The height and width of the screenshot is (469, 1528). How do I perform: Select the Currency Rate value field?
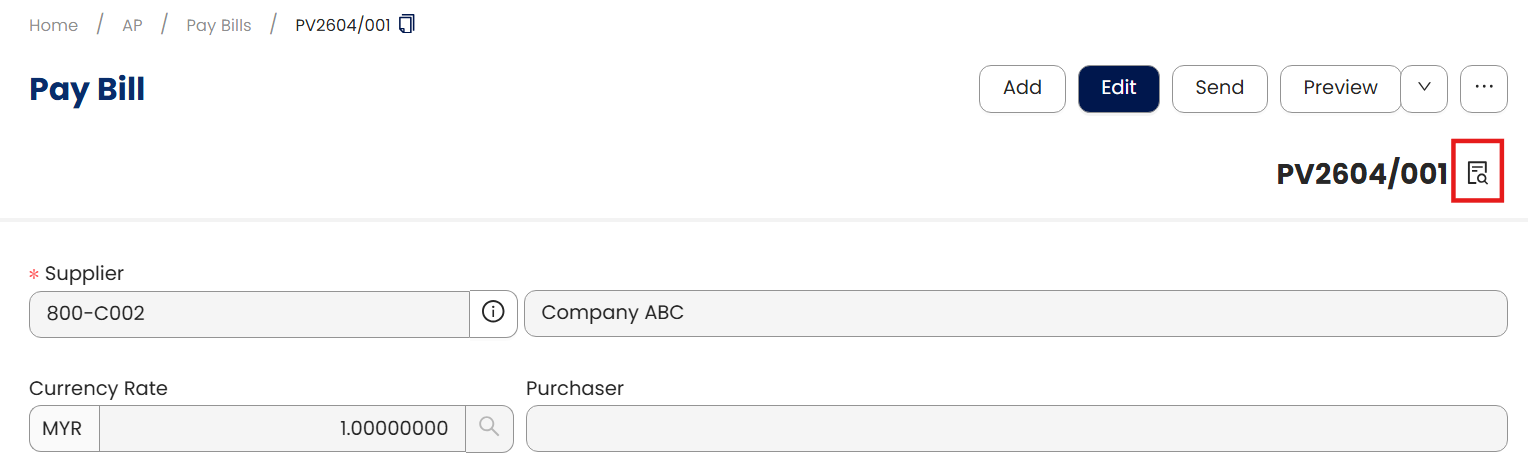click(x=282, y=428)
